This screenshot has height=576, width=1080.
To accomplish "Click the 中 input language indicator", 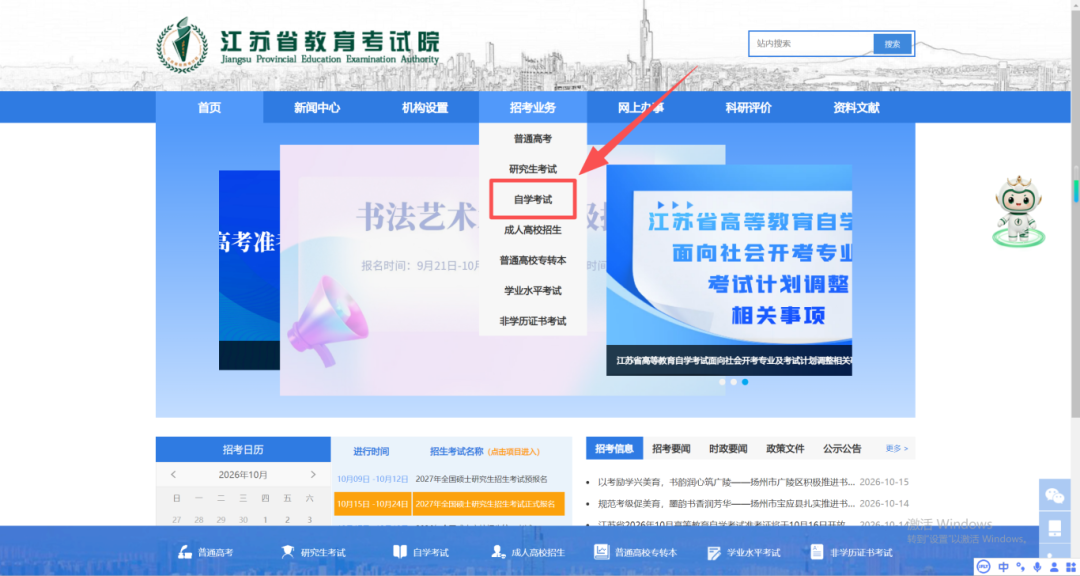I will [1004, 566].
